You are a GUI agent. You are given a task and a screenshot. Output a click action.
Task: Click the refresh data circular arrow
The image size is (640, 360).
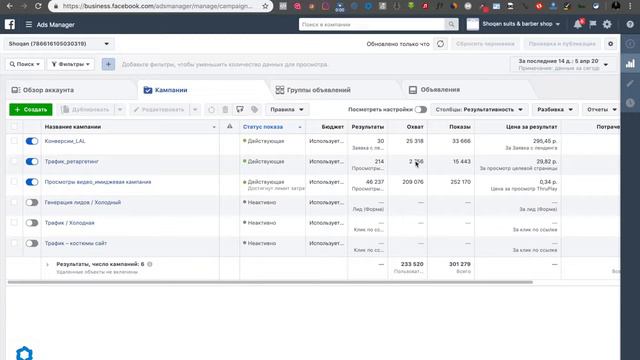(x=440, y=44)
